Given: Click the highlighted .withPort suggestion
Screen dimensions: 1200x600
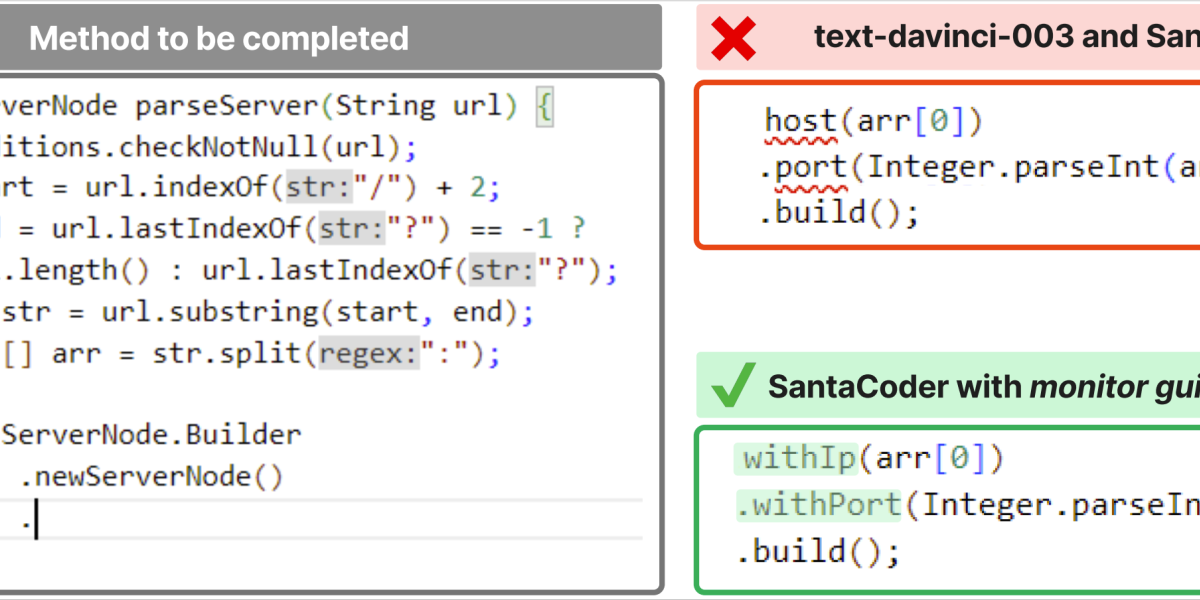Looking at the screenshot, I should tap(819, 505).
